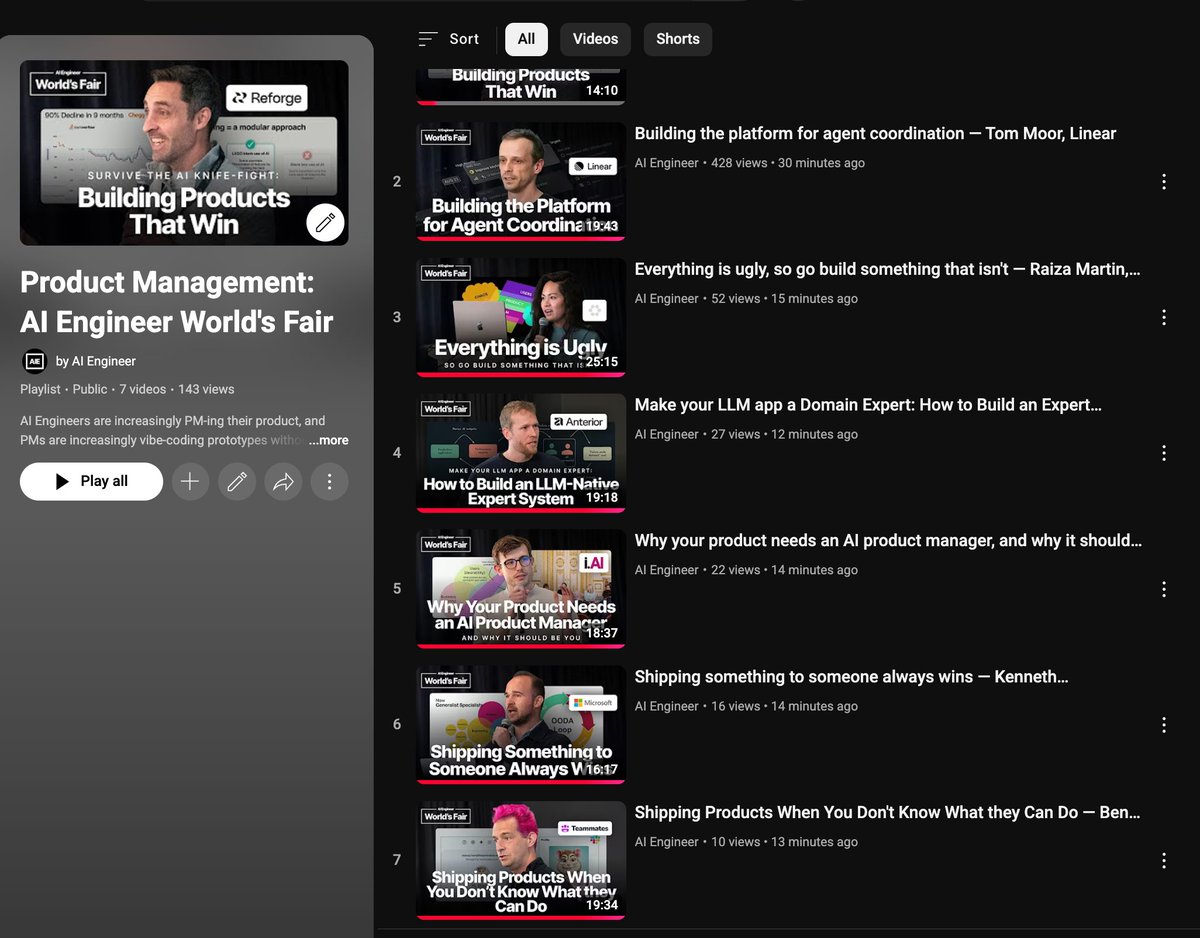Click the edit pencil on playlist cover thumbnail
Viewport: 1200px width, 938px height.
(x=325, y=223)
